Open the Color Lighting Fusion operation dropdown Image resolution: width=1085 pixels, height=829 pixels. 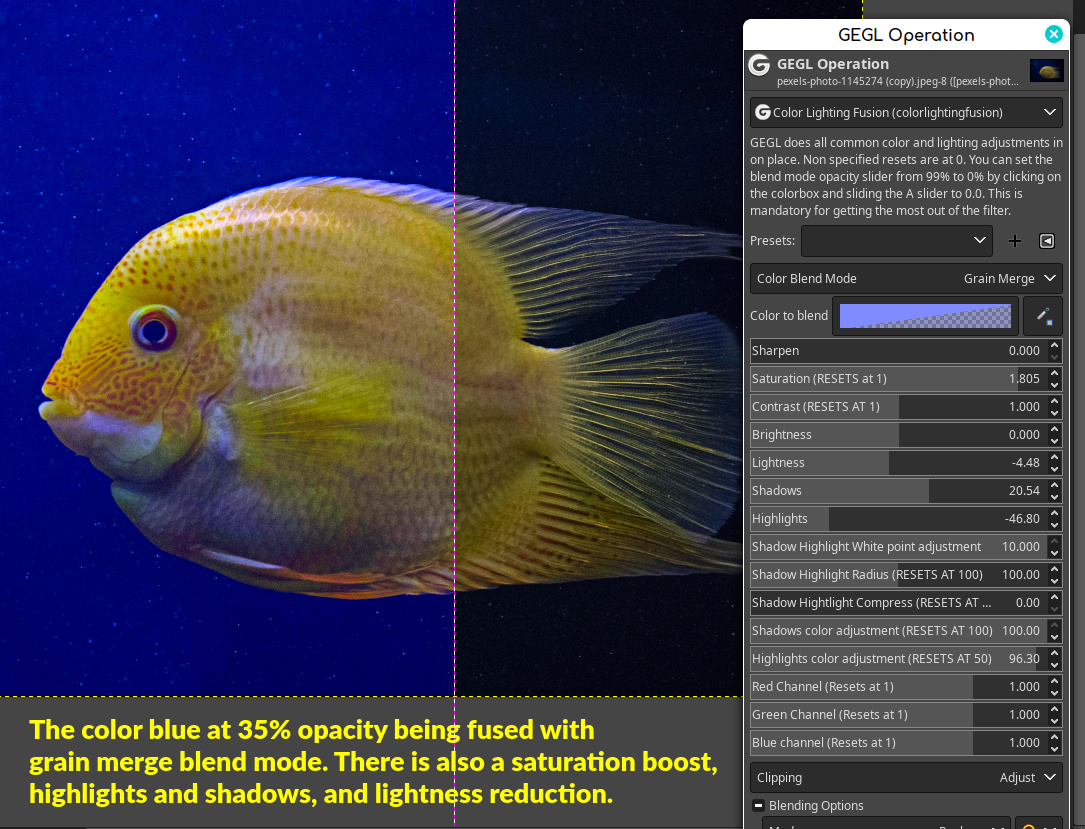pyautogui.click(x=906, y=112)
